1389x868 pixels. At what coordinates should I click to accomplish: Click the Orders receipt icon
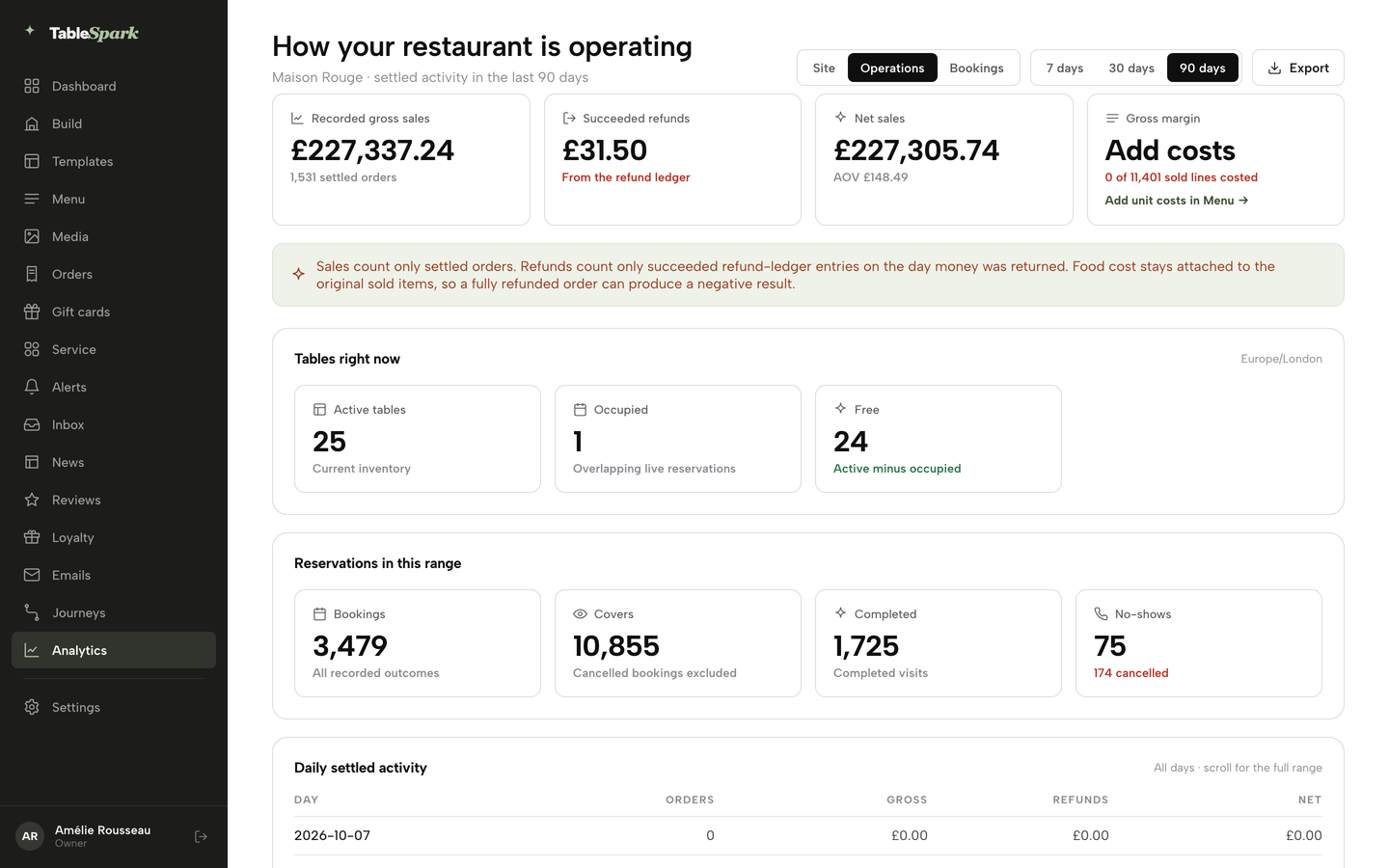pos(32,274)
